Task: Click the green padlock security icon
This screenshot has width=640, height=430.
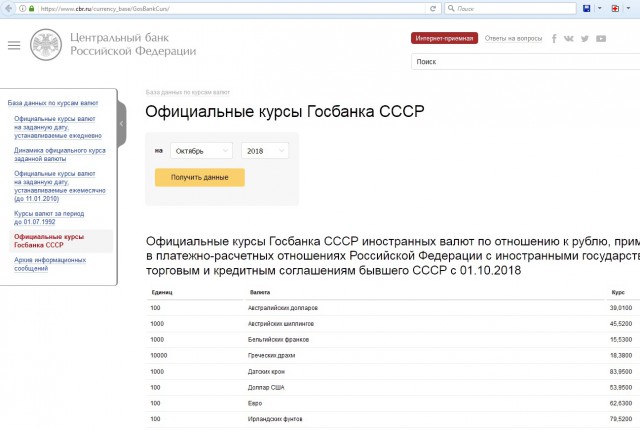Action: pyautogui.click(x=31, y=8)
